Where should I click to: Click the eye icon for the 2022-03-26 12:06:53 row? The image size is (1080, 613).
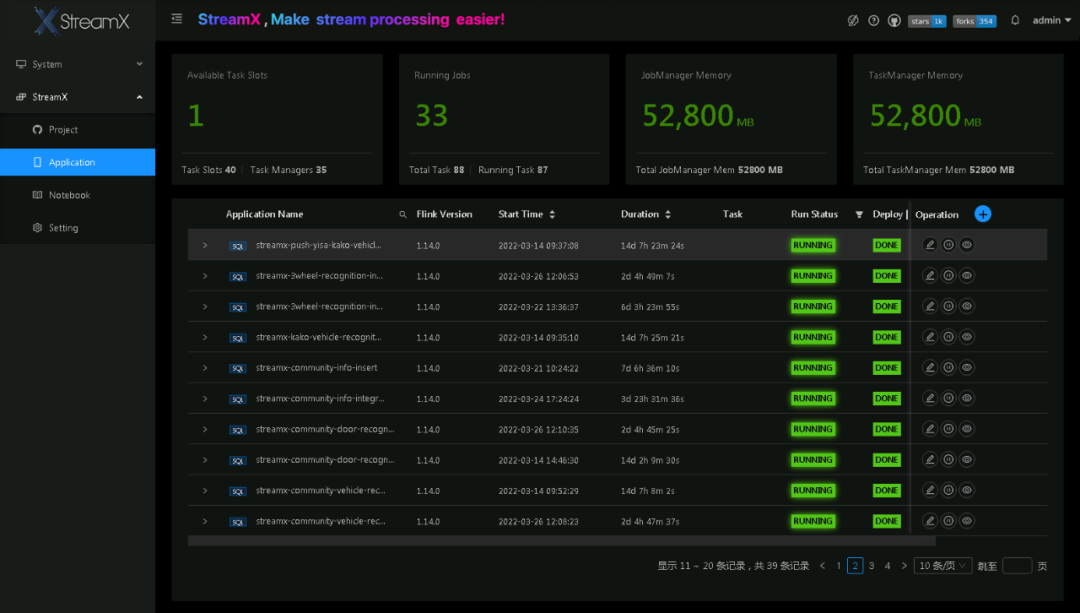967,276
